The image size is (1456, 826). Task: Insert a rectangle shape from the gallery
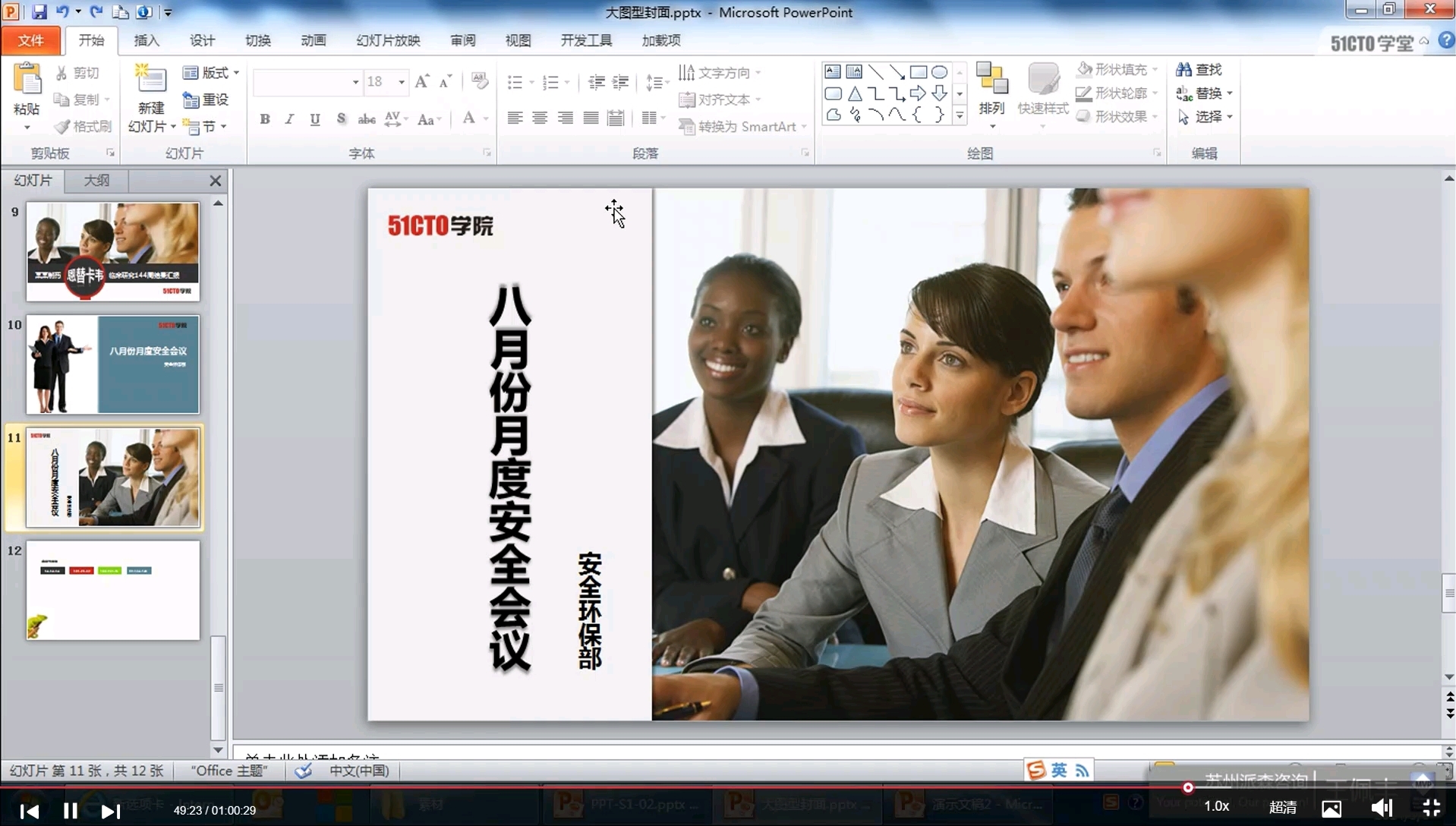919,71
